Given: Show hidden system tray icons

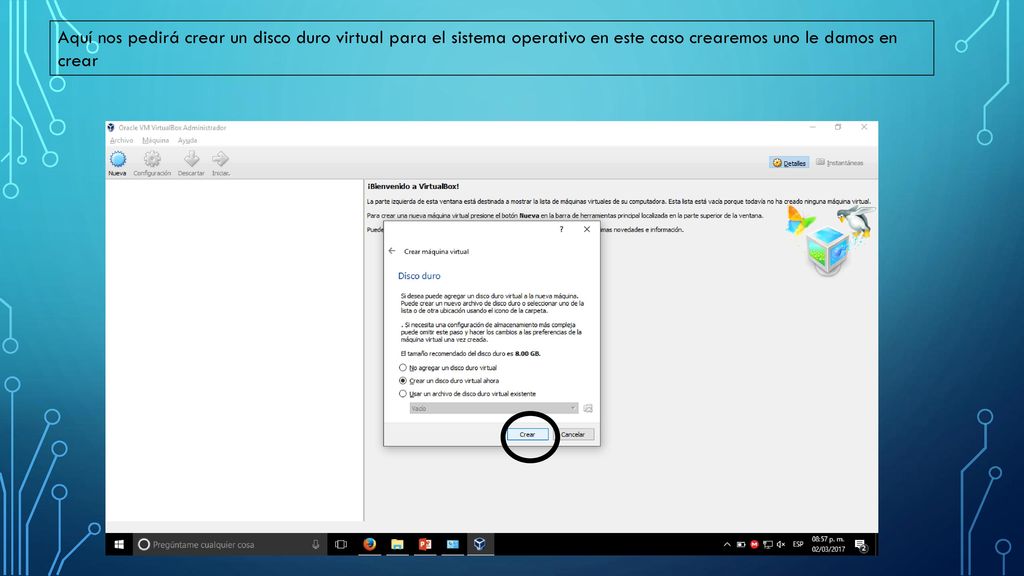Looking at the screenshot, I should (727, 544).
